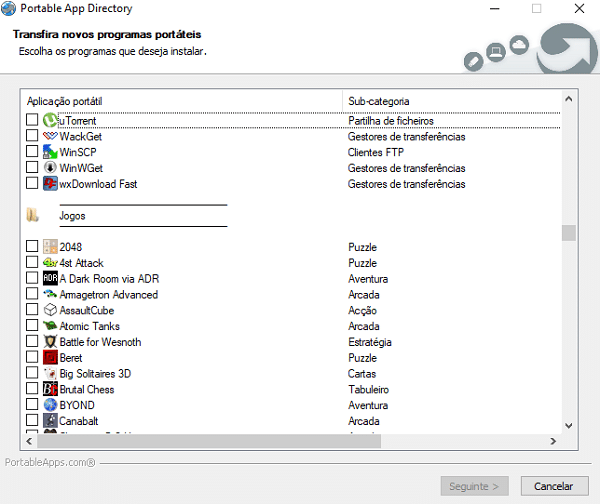This screenshot has width=600, height=504.
Task: Tick the WackGet checkbox
Action: point(32,135)
